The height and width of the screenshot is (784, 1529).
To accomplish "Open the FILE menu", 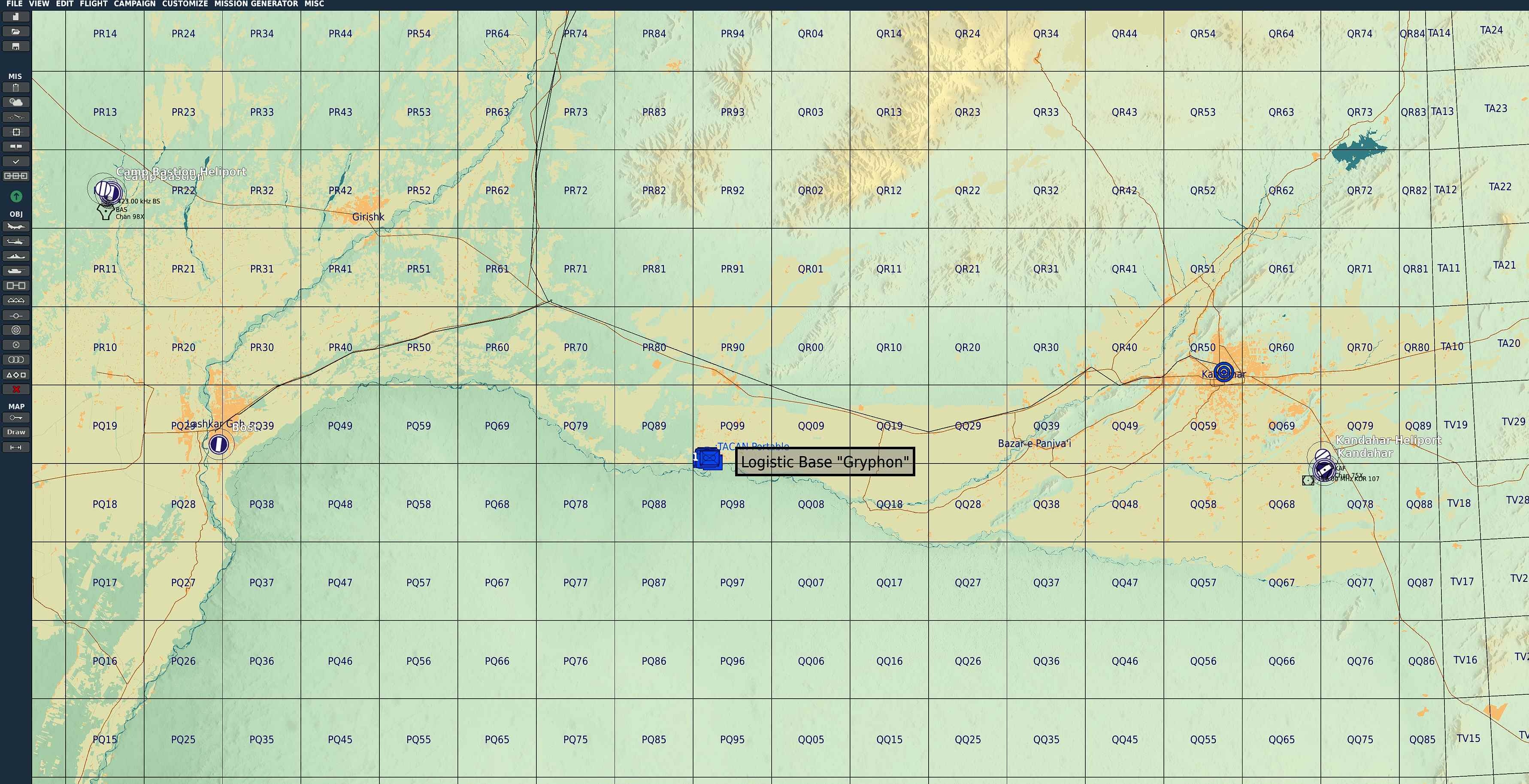I will [14, 4].
